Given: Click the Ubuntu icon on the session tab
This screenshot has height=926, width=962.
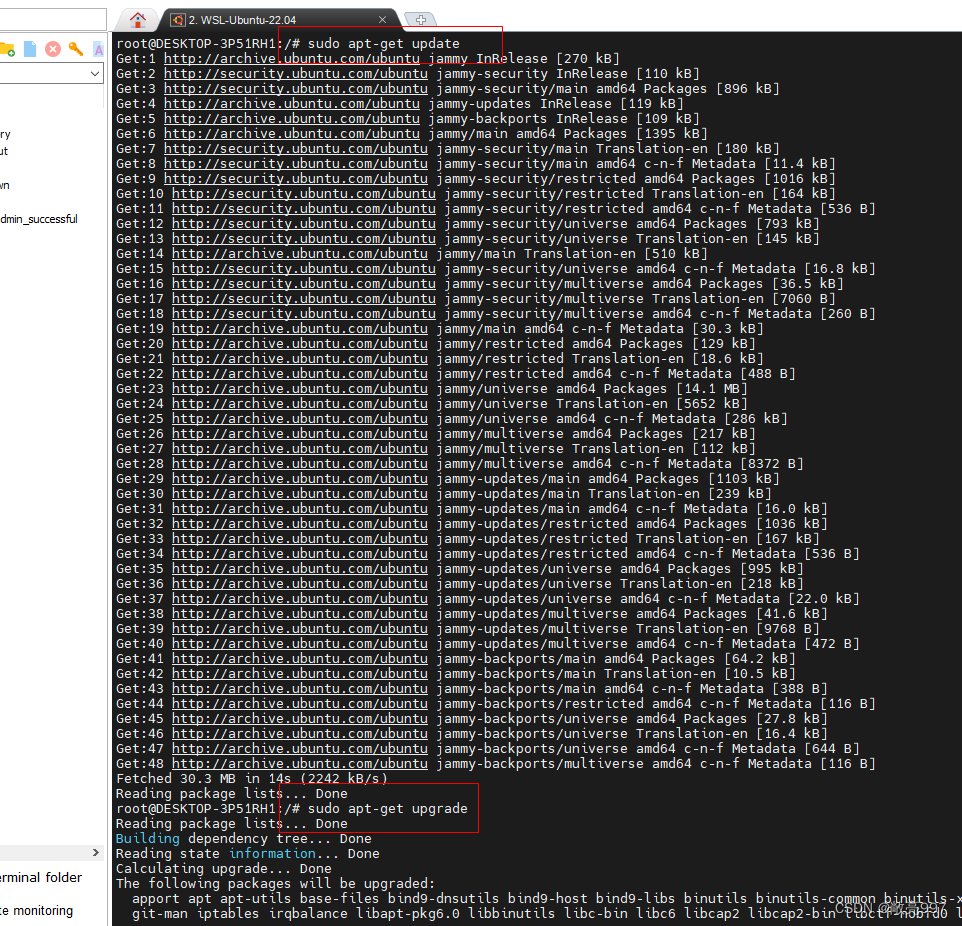Looking at the screenshot, I should [178, 20].
